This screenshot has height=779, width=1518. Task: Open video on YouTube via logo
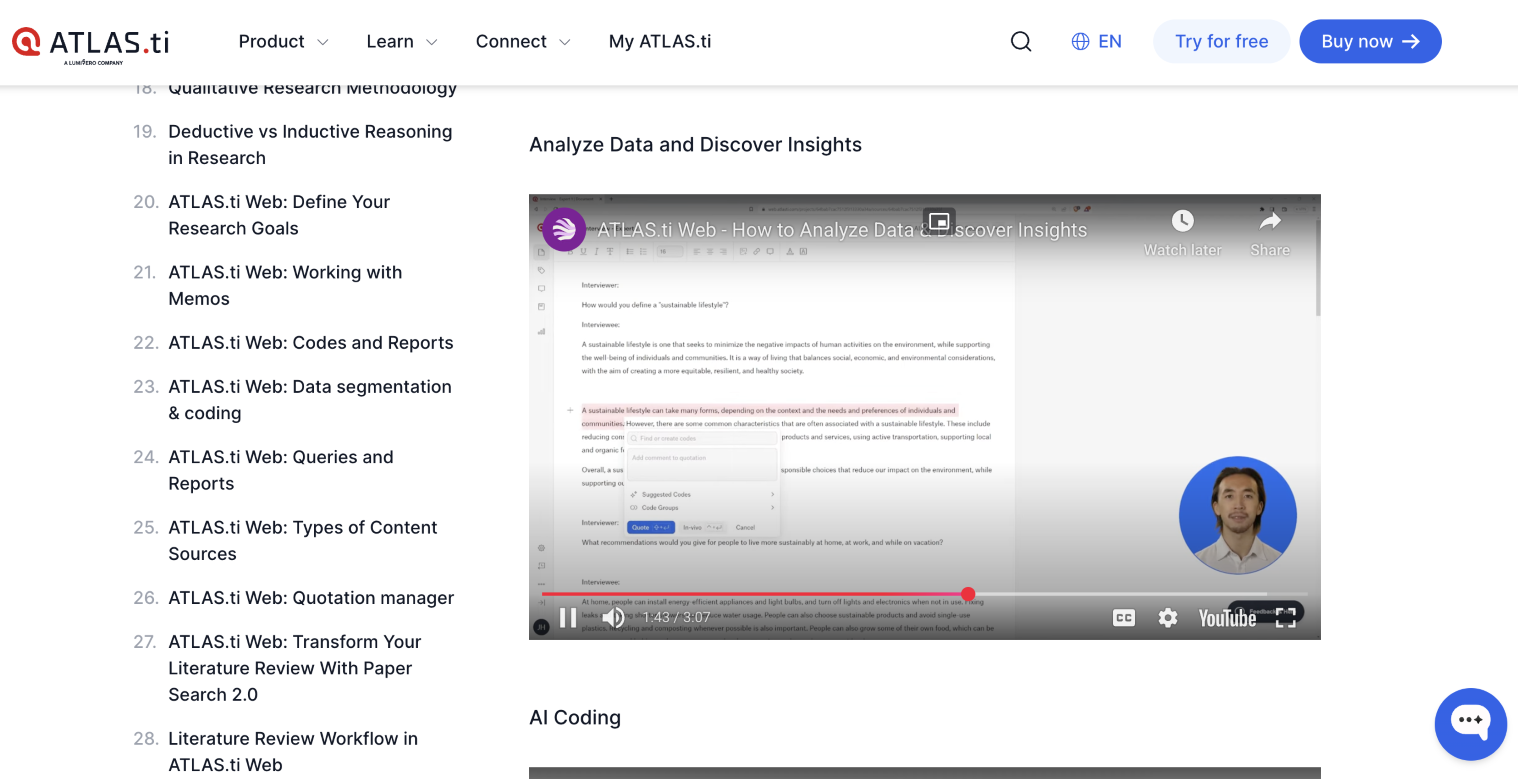point(1227,618)
